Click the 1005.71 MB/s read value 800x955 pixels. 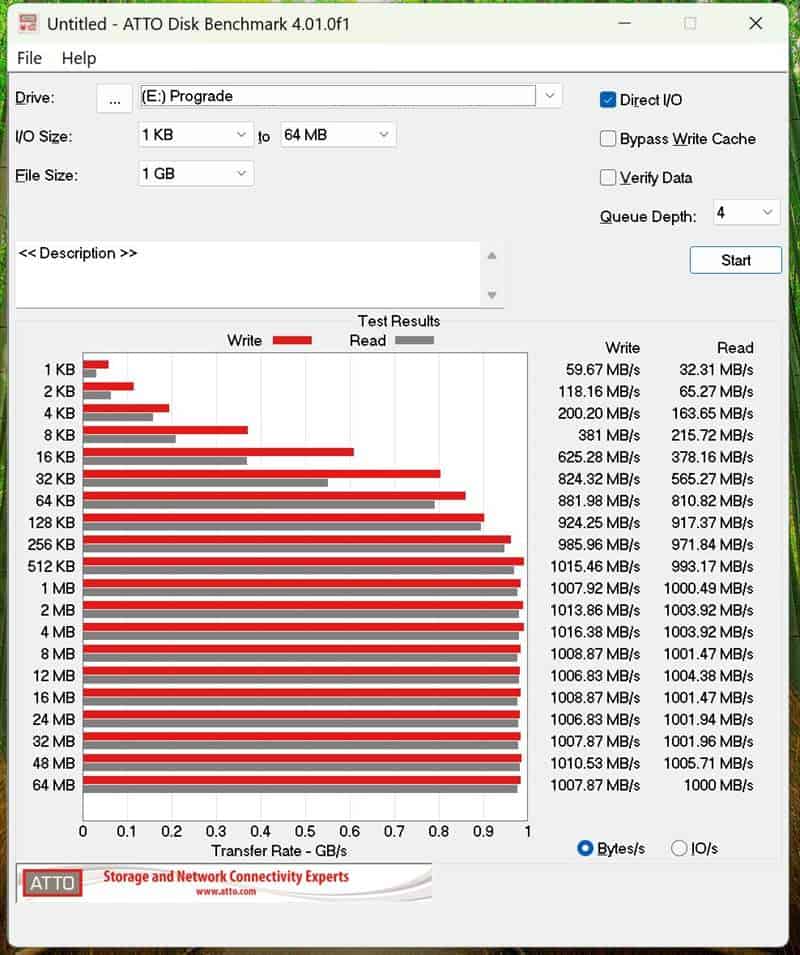[709, 763]
